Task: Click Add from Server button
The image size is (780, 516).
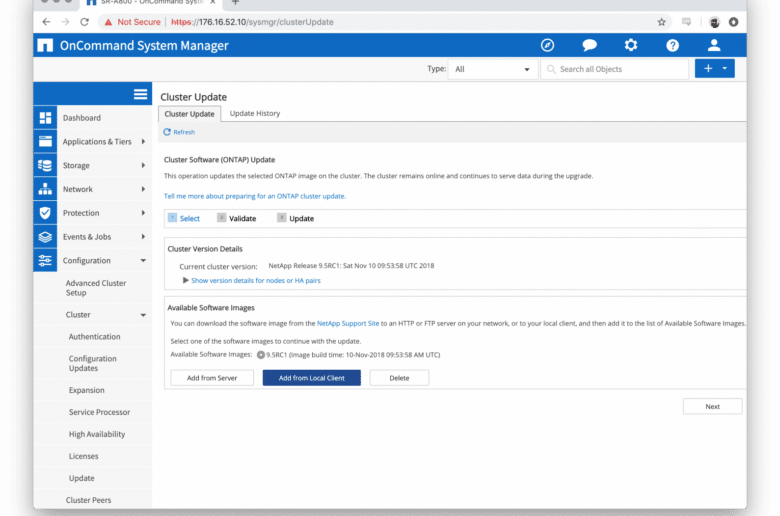Action: 212,378
